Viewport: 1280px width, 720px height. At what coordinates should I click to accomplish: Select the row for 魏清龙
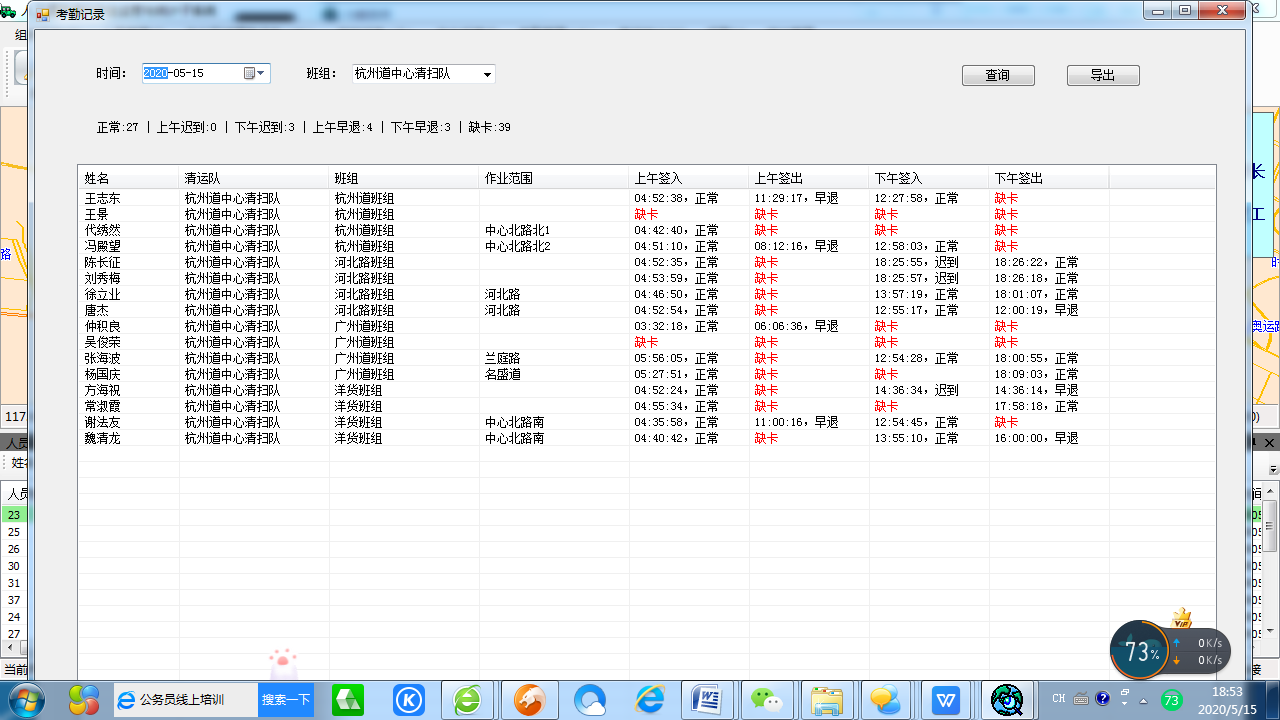(103, 438)
